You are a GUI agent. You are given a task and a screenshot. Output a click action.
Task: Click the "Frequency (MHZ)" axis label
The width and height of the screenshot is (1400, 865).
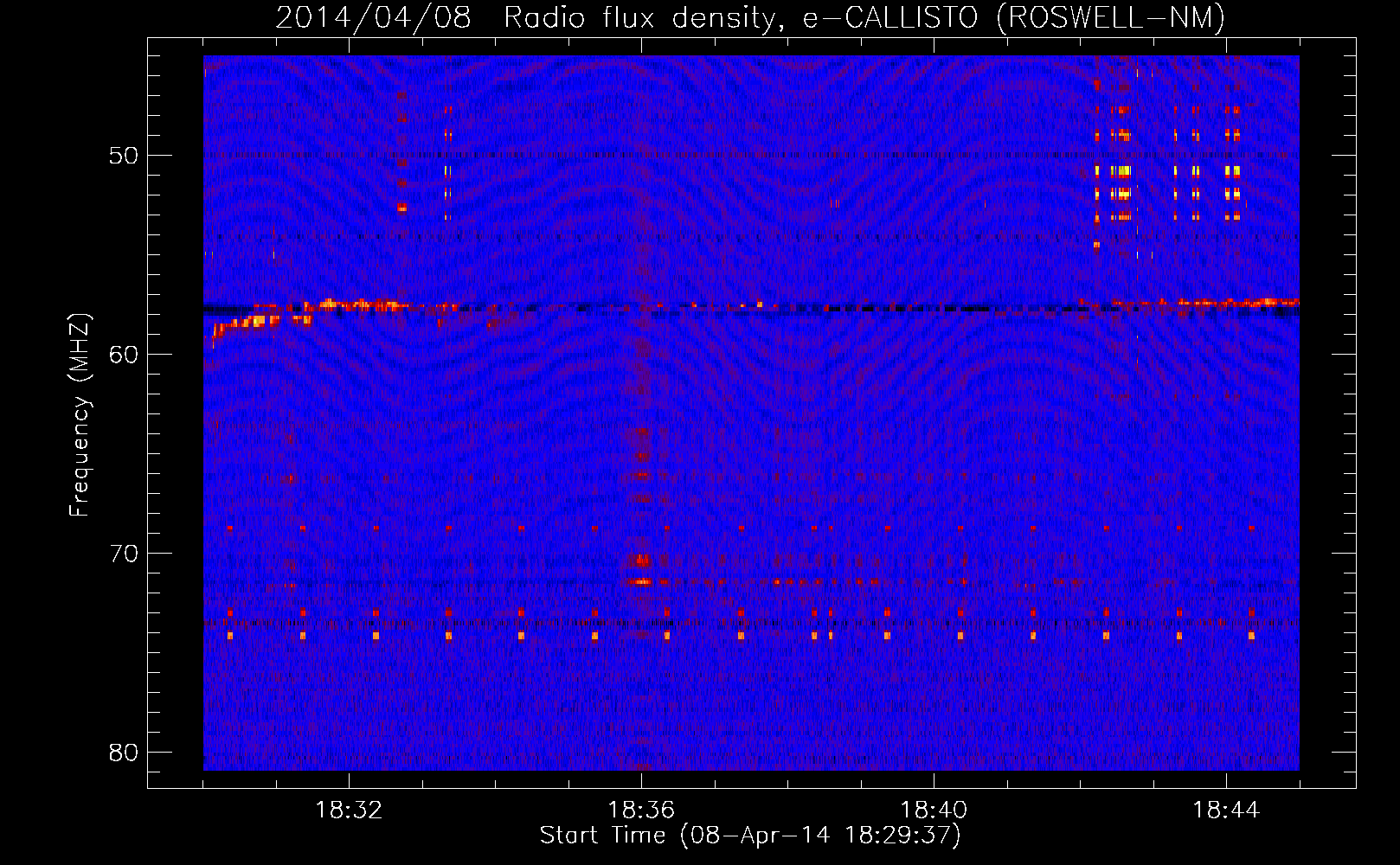[x=80, y=415]
